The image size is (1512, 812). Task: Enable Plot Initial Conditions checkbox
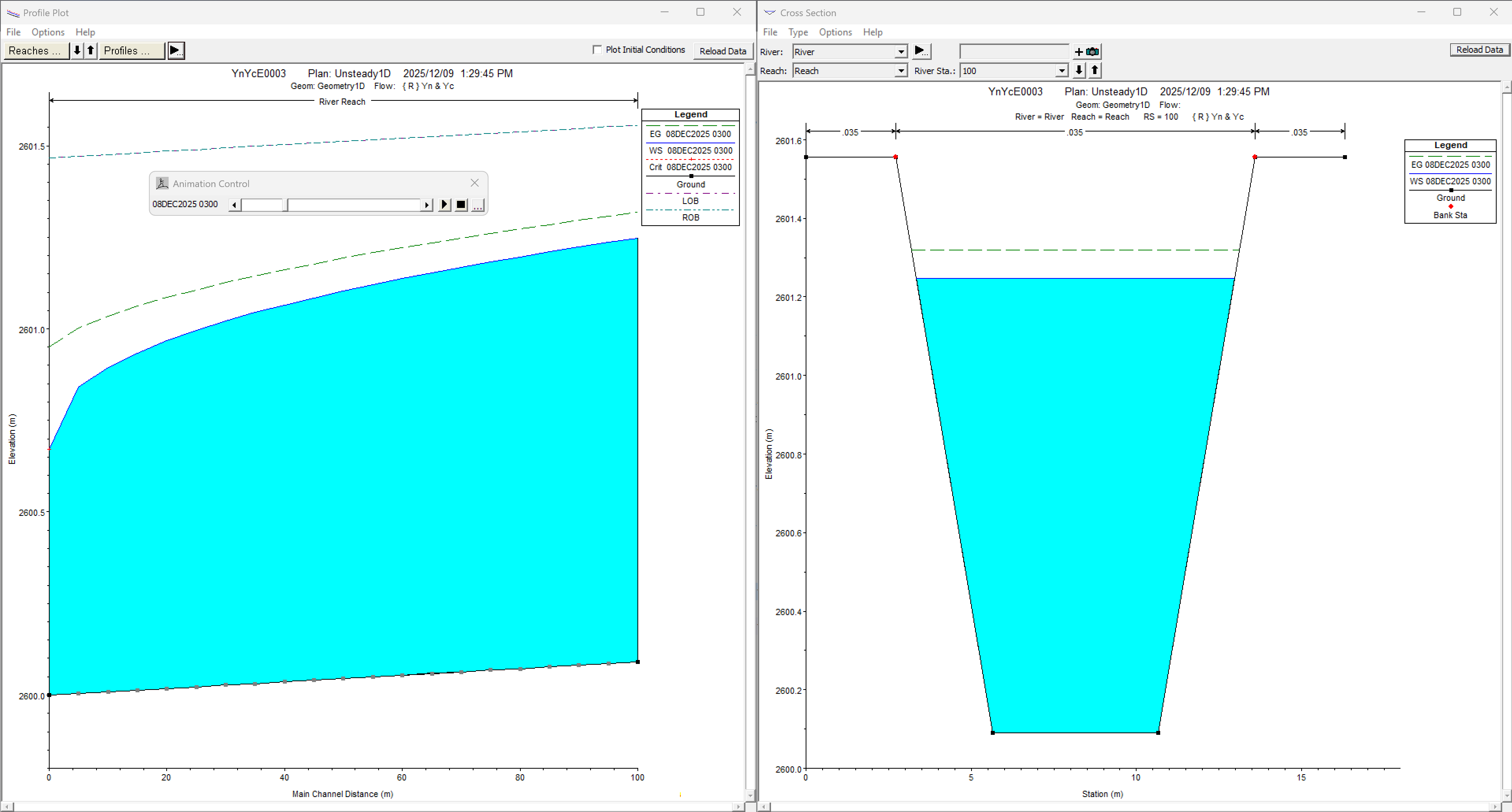click(597, 50)
